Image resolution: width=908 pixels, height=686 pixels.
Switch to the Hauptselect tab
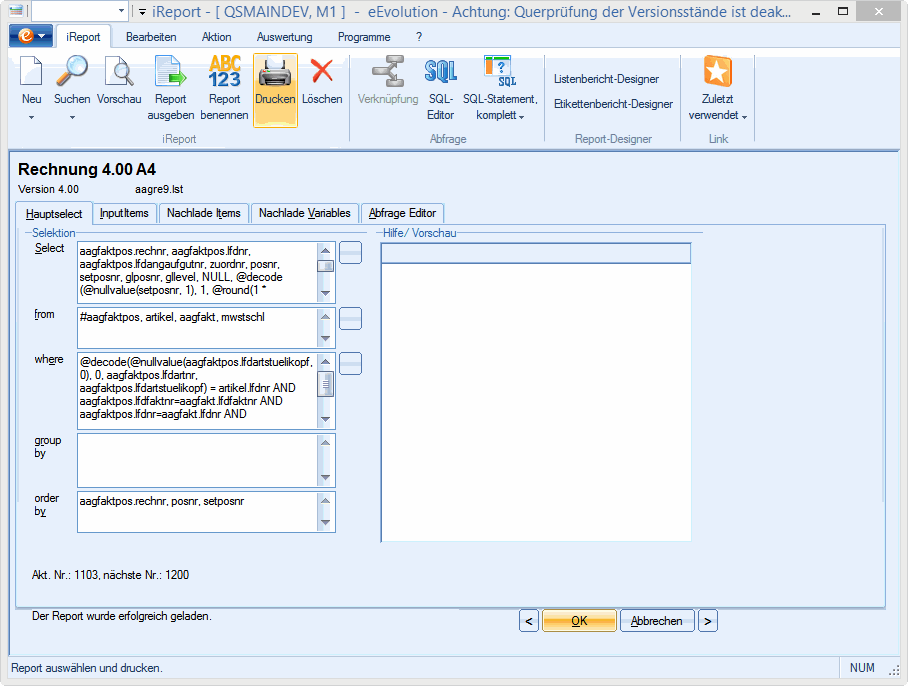[x=54, y=214]
